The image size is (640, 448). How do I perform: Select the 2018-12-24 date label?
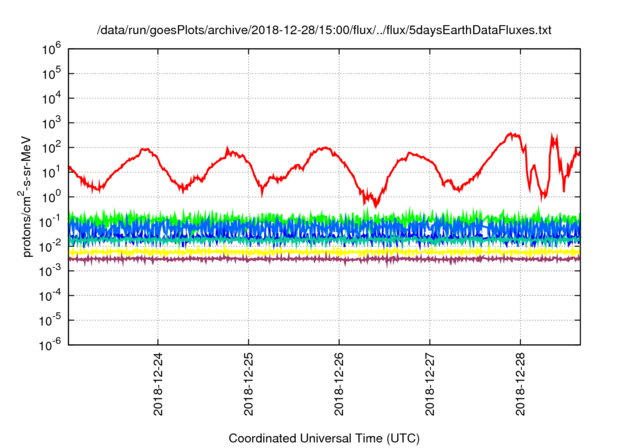pos(158,384)
